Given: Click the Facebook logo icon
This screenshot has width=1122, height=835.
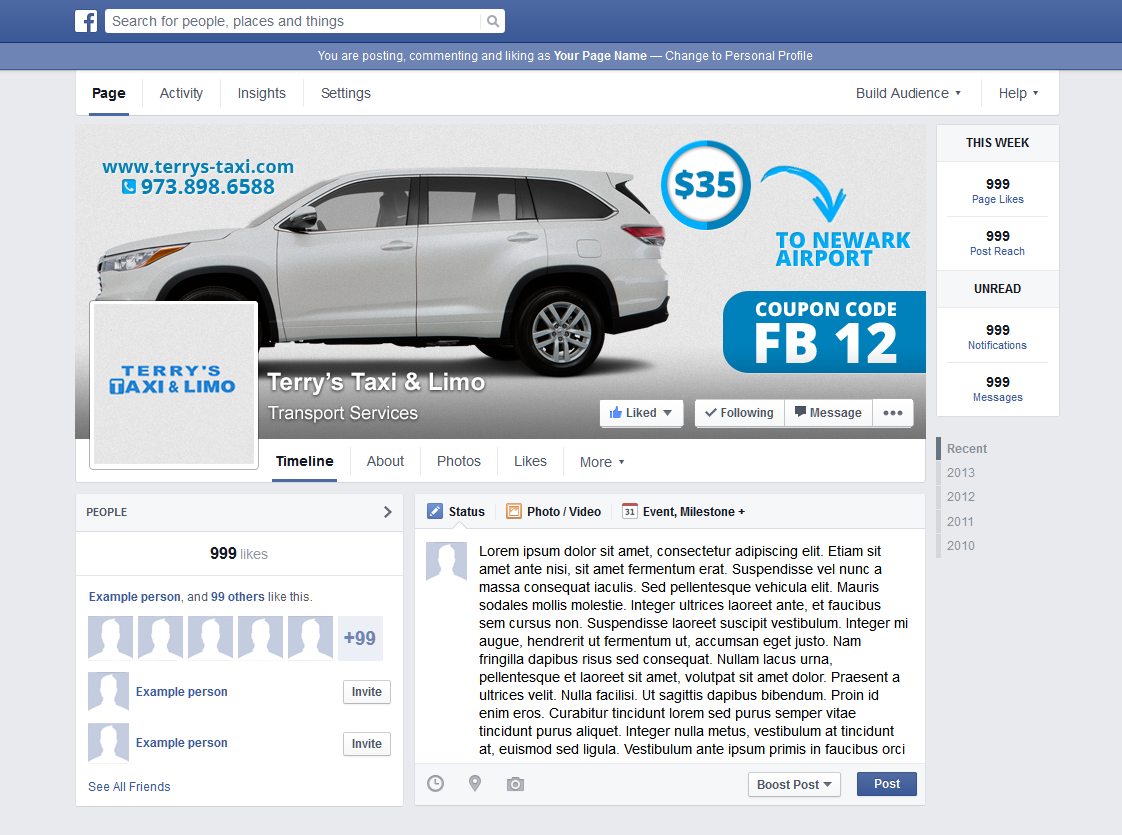Looking at the screenshot, I should [x=86, y=21].
